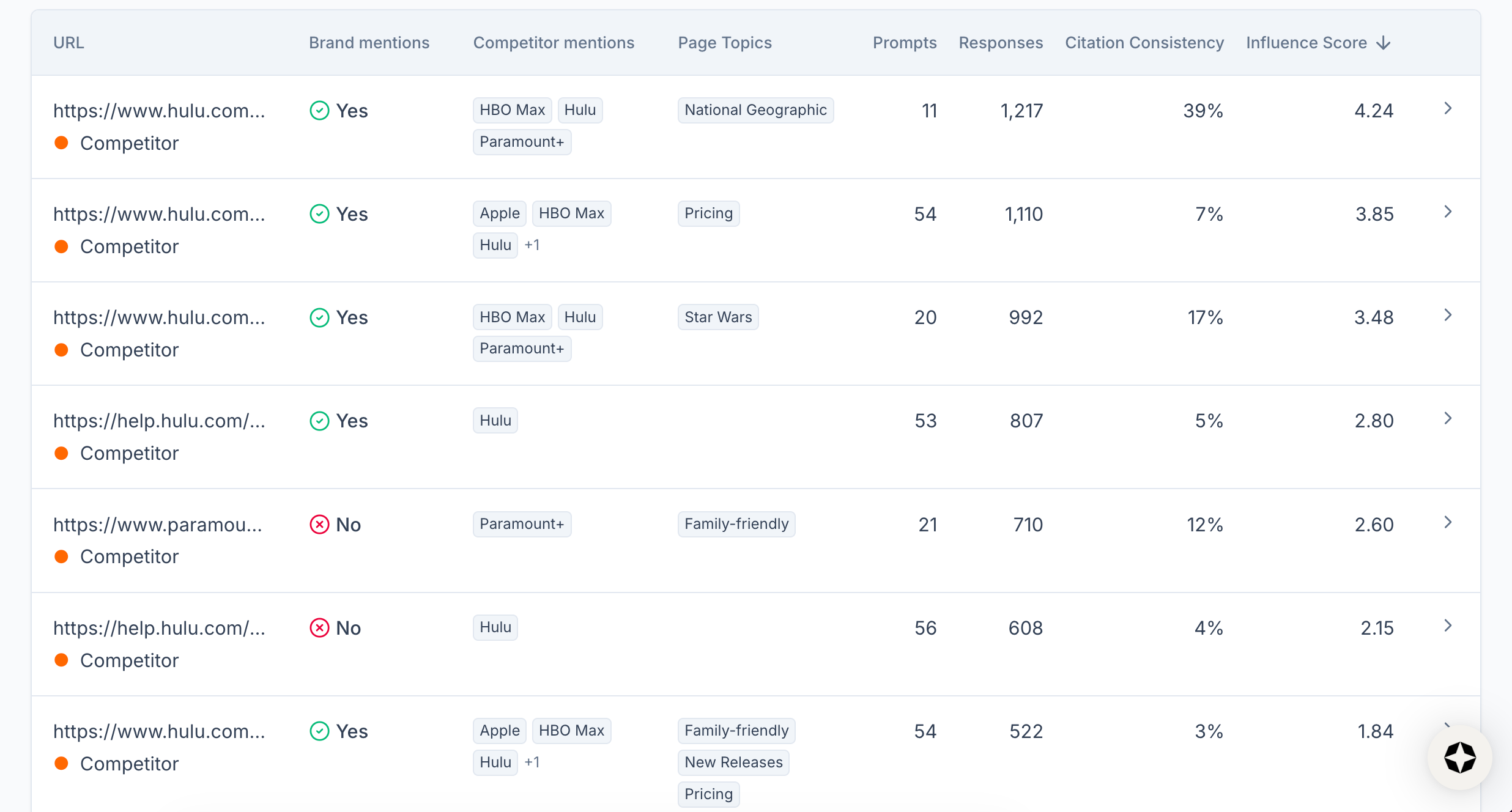Click the sort arrow beside Influence Score
The height and width of the screenshot is (812, 1512).
click(1384, 43)
